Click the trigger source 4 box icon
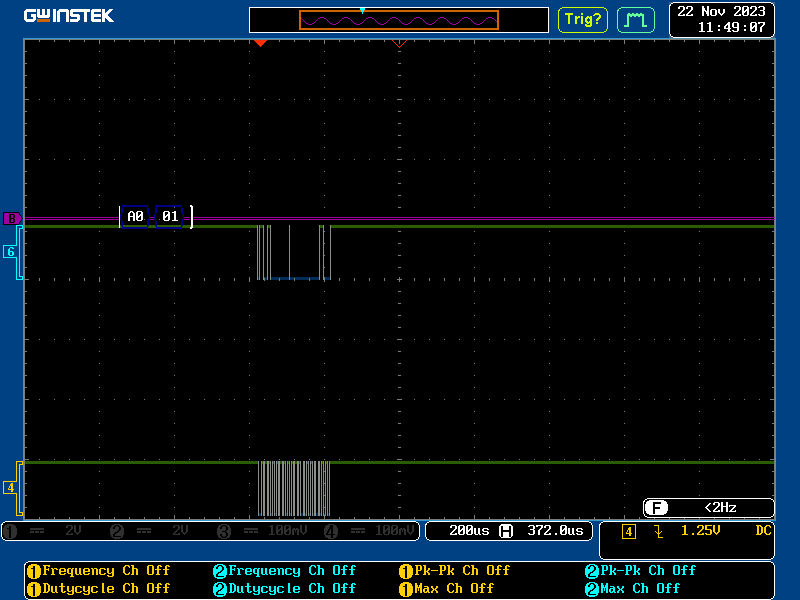The width and height of the screenshot is (800, 600). (629, 532)
